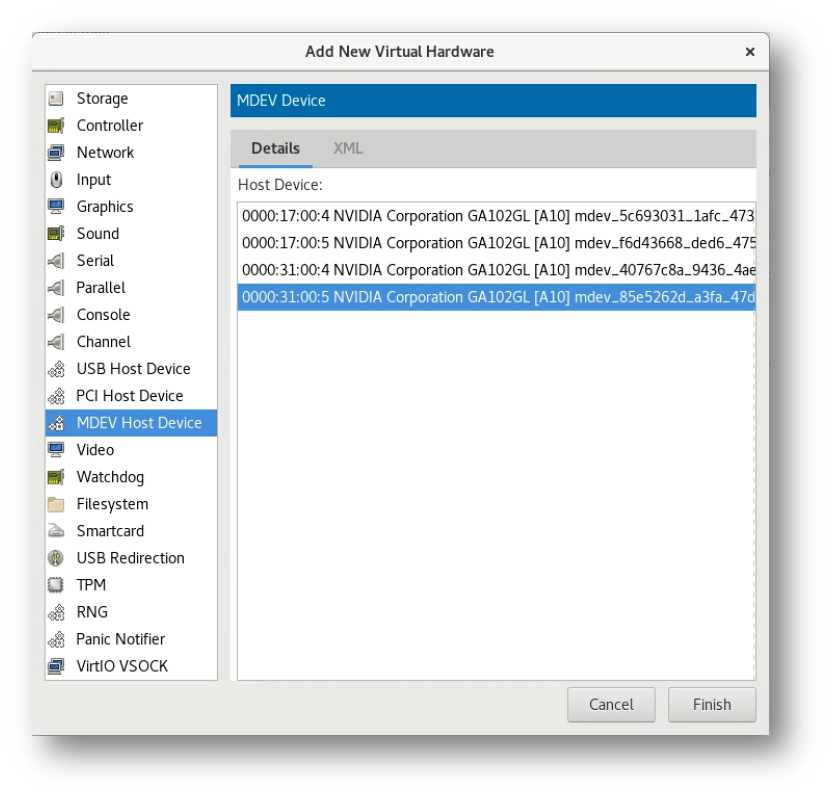Screen dimensions: 832x798
Task: Select Video in the hardware list
Action: (131, 450)
